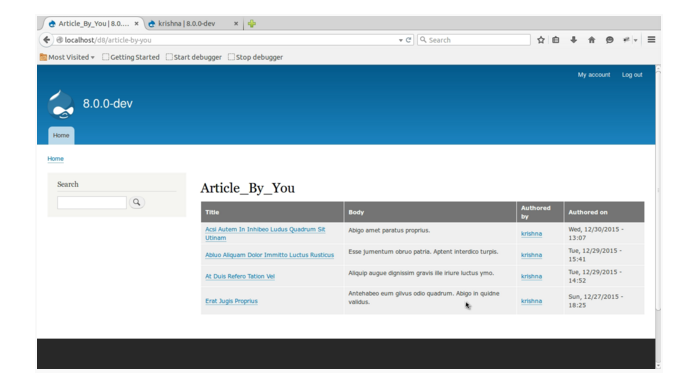Click the sidebar search magnifier button

[136, 202]
